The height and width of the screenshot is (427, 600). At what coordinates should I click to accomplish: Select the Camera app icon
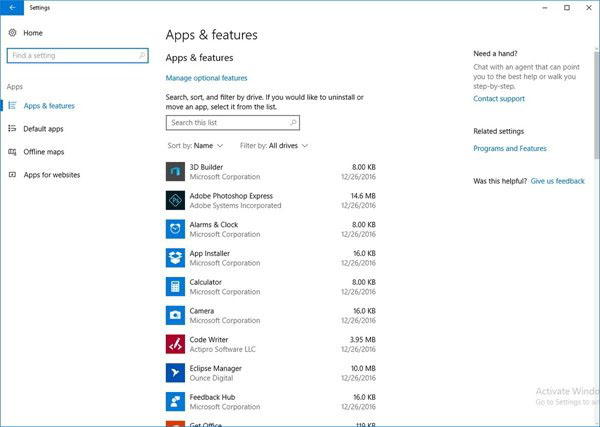click(174, 315)
